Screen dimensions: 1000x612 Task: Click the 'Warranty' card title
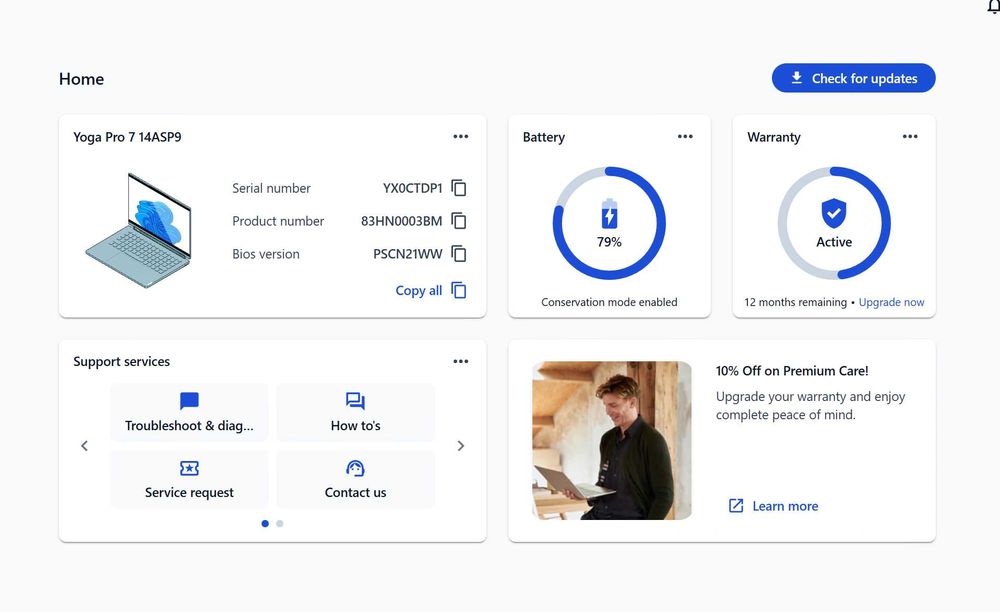tap(774, 137)
